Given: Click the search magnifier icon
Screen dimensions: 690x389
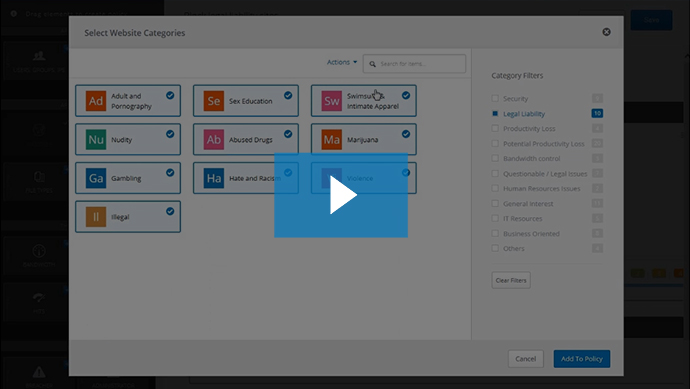Looking at the screenshot, I should pyautogui.click(x=372, y=64).
